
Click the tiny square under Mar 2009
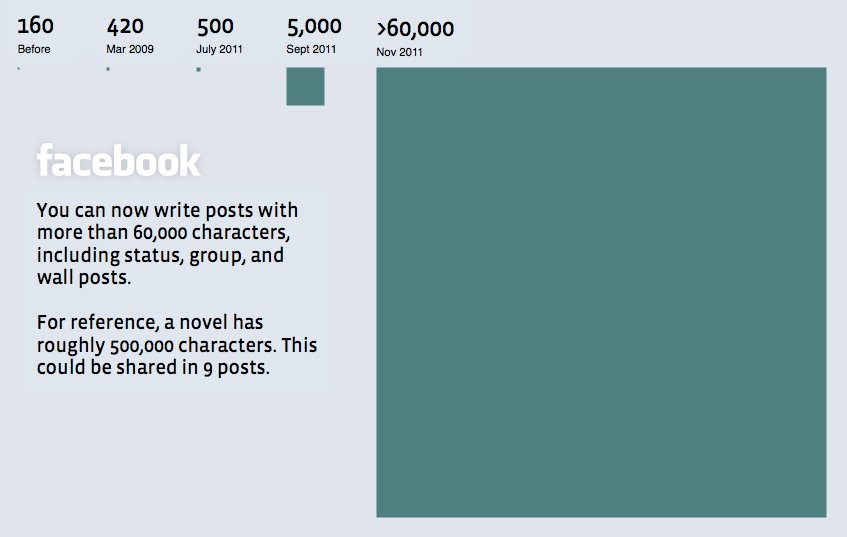(108, 69)
